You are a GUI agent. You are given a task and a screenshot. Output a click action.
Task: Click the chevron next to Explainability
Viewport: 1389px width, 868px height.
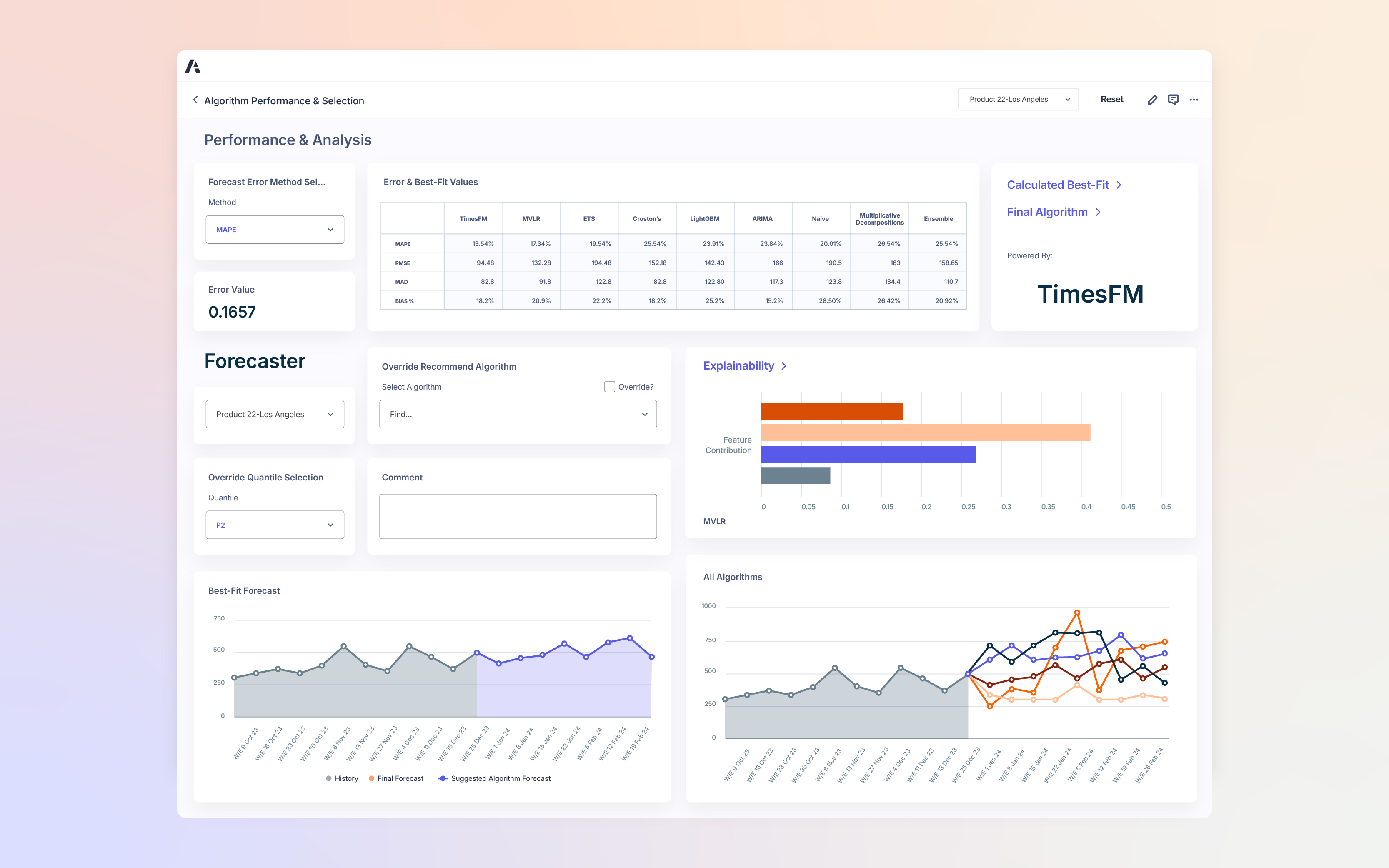click(784, 366)
